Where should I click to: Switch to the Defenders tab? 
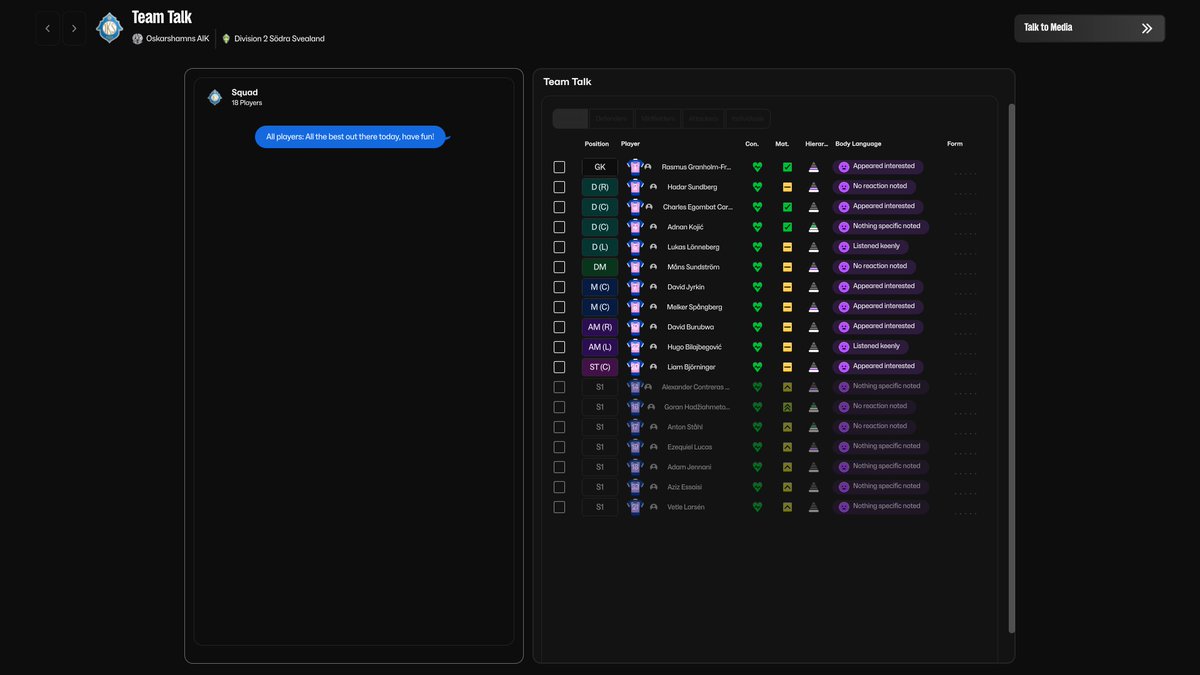pyautogui.click(x=611, y=119)
